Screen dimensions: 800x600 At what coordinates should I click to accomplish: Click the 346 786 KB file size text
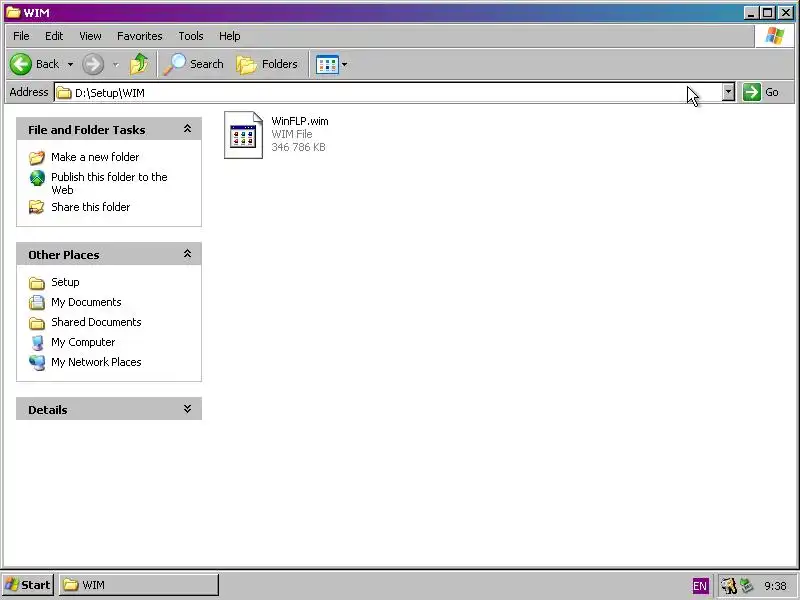click(298, 147)
